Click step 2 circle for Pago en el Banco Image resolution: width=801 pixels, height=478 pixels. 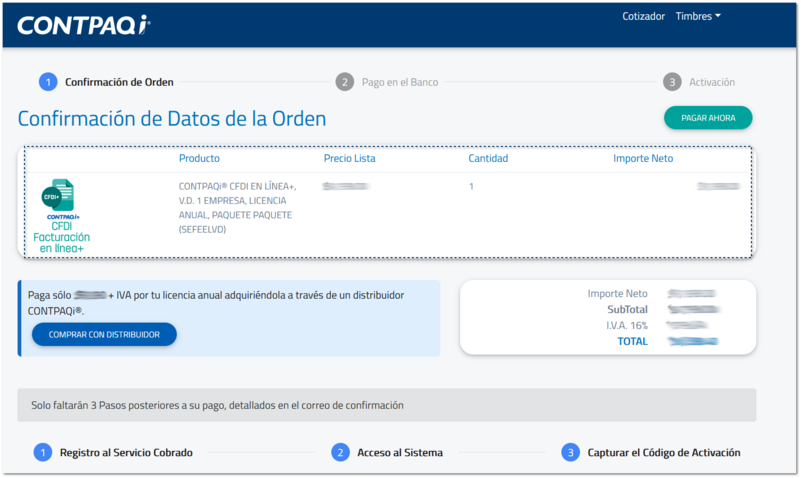click(344, 82)
